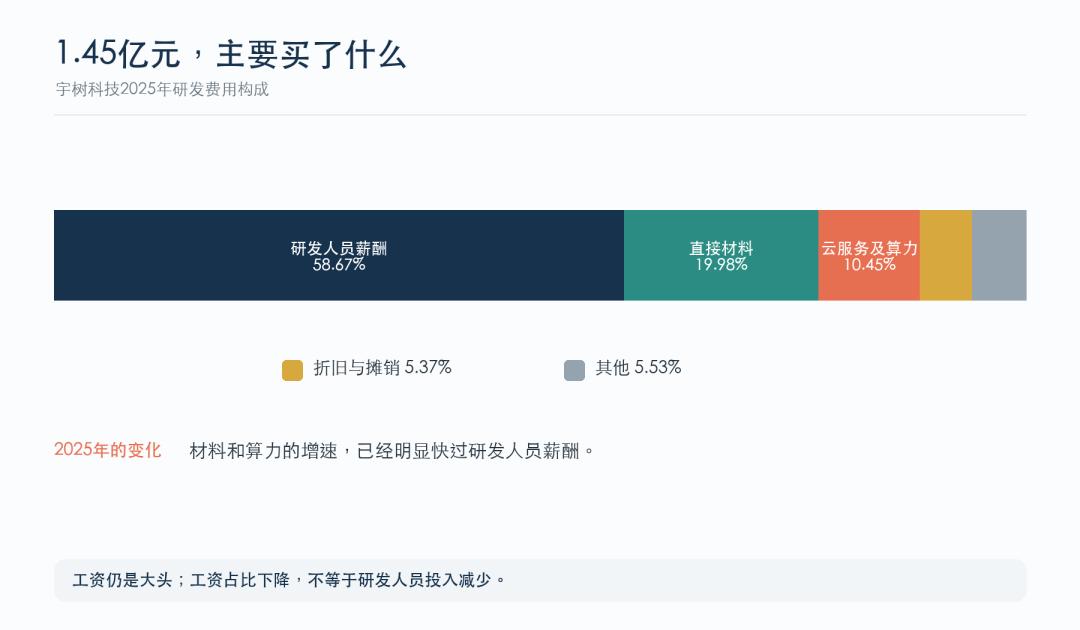The height and width of the screenshot is (630, 1080).
Task: Select the orange 云服务及算力 bar segment
Action: point(869,255)
